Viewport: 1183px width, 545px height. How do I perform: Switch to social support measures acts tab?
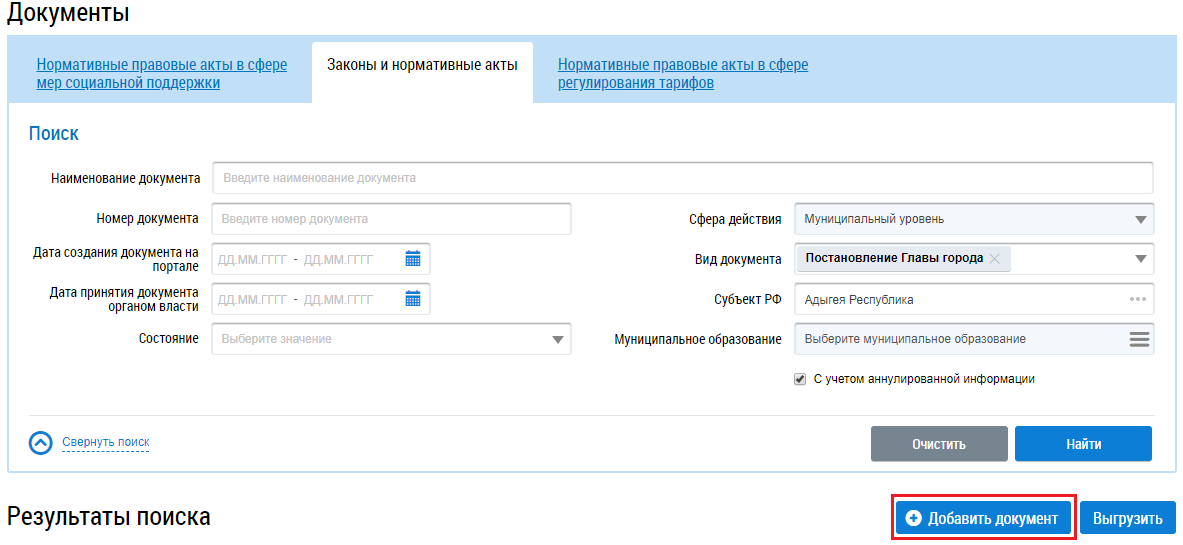(161, 74)
